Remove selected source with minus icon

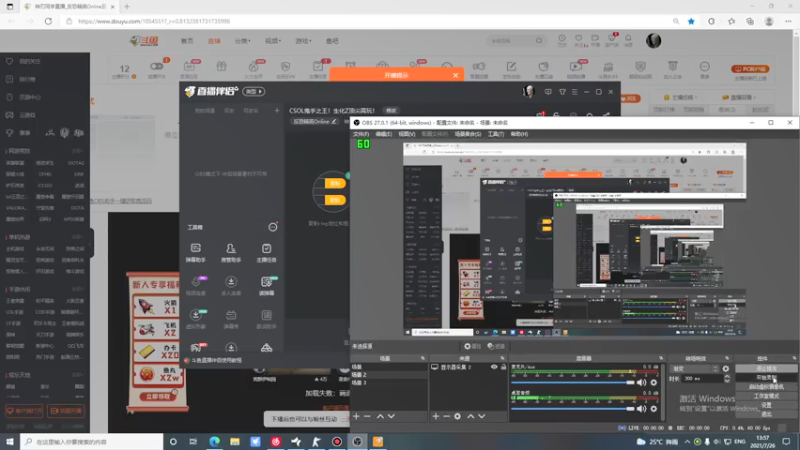pos(446,416)
